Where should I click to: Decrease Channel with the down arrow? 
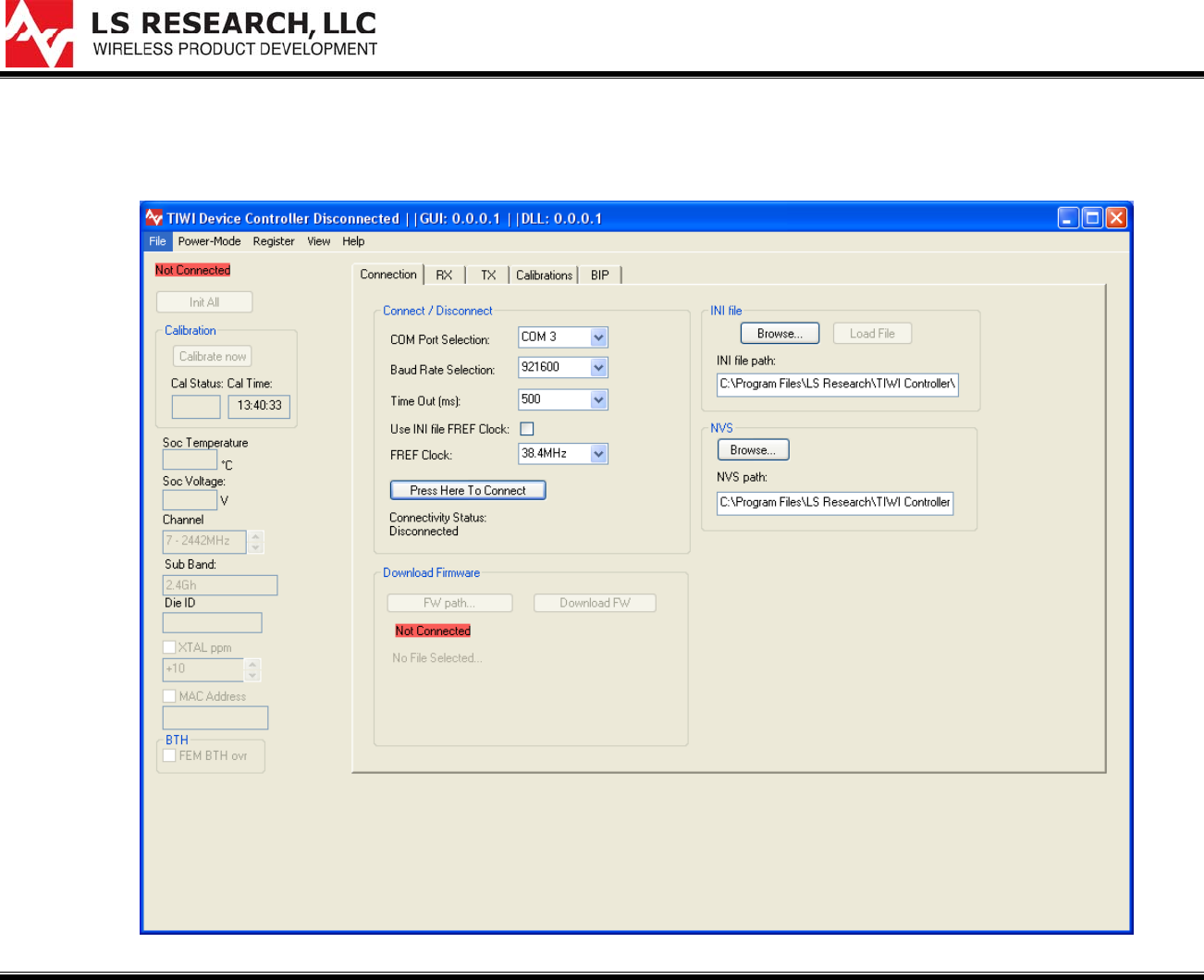click(x=256, y=547)
